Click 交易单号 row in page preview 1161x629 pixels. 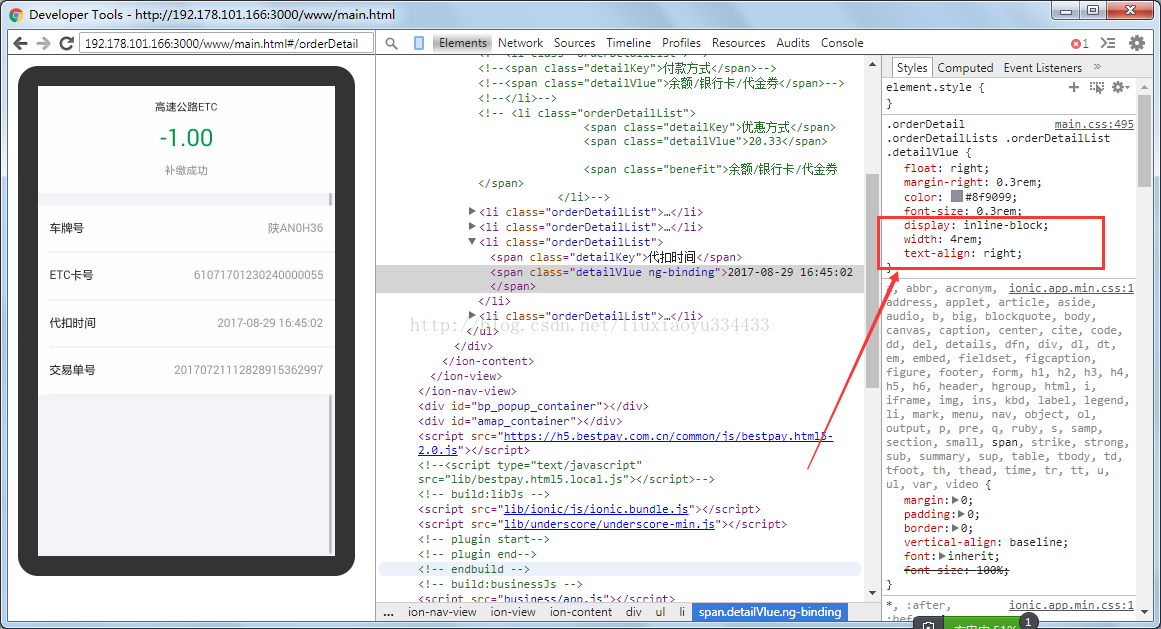point(186,370)
